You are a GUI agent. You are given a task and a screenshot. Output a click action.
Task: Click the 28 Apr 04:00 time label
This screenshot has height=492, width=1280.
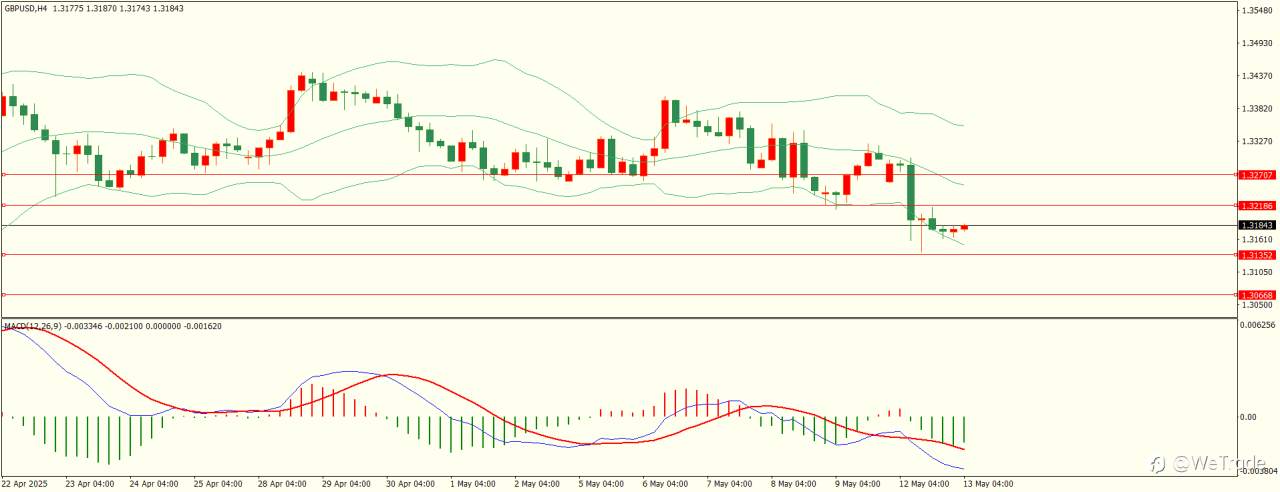pos(281,483)
